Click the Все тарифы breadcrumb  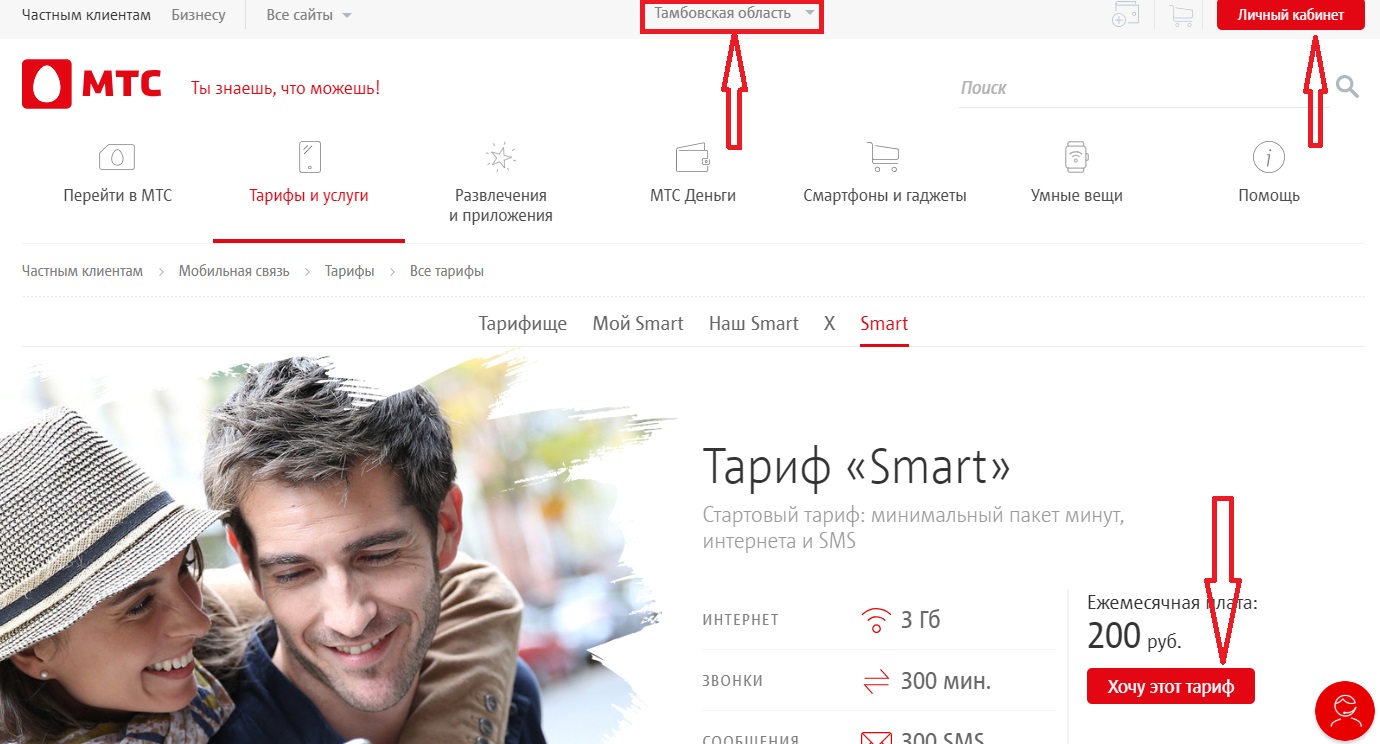447,271
